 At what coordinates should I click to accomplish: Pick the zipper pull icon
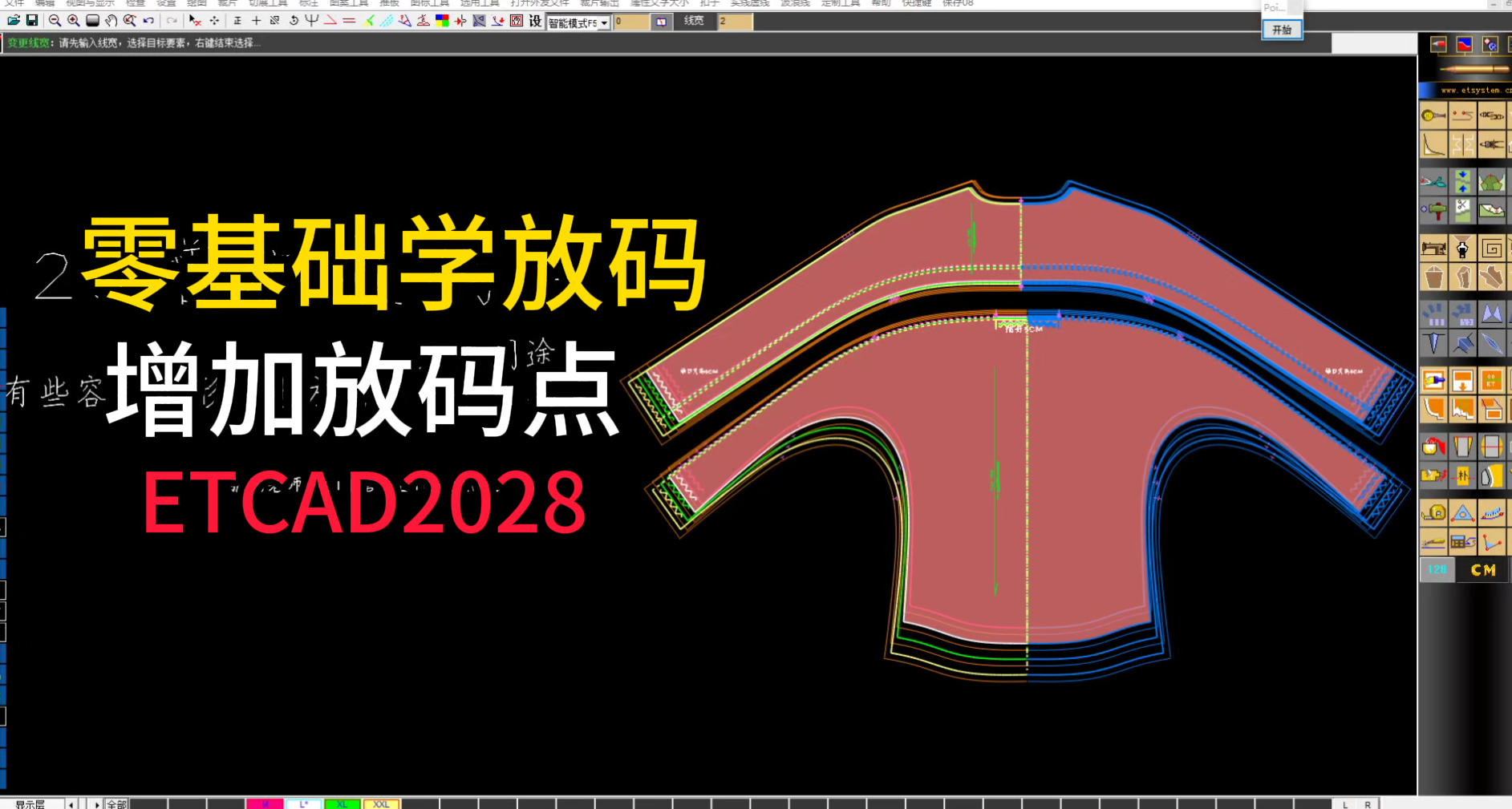click(x=1462, y=249)
